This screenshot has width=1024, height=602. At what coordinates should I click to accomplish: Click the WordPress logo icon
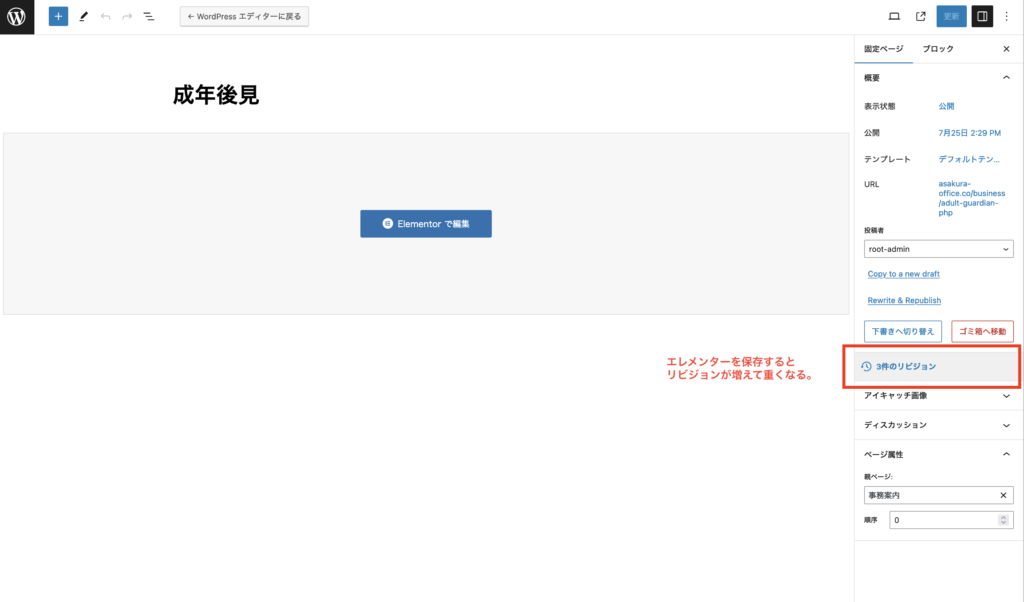point(17,17)
